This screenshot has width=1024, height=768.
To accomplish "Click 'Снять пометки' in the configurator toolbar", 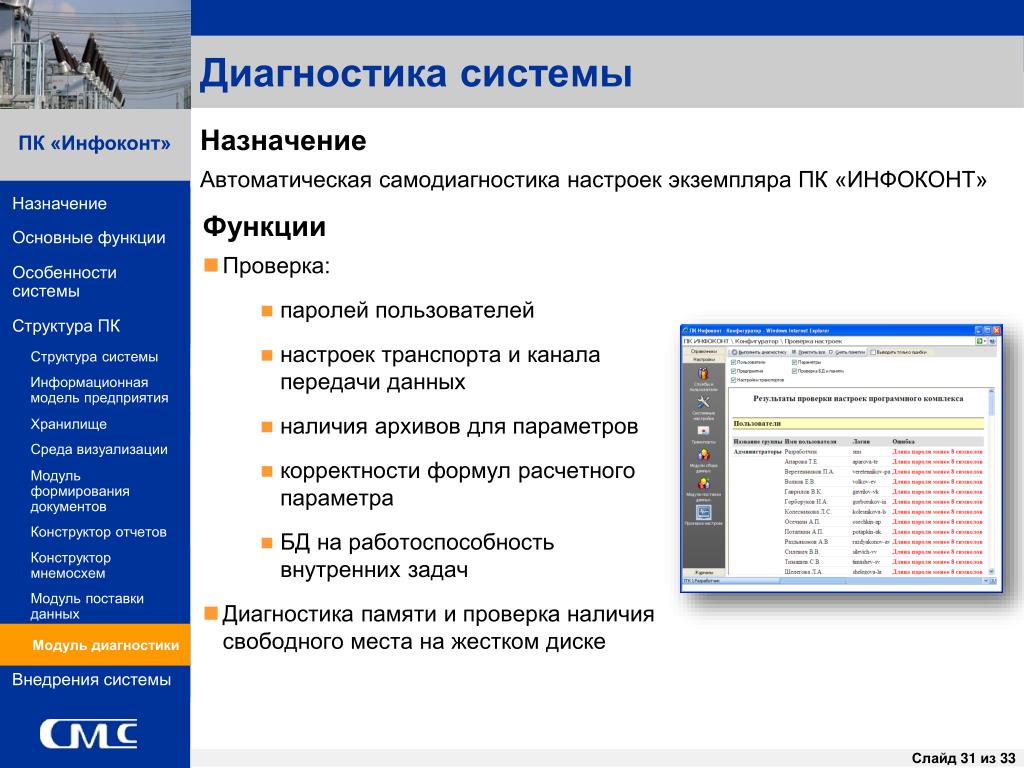I will [x=847, y=352].
